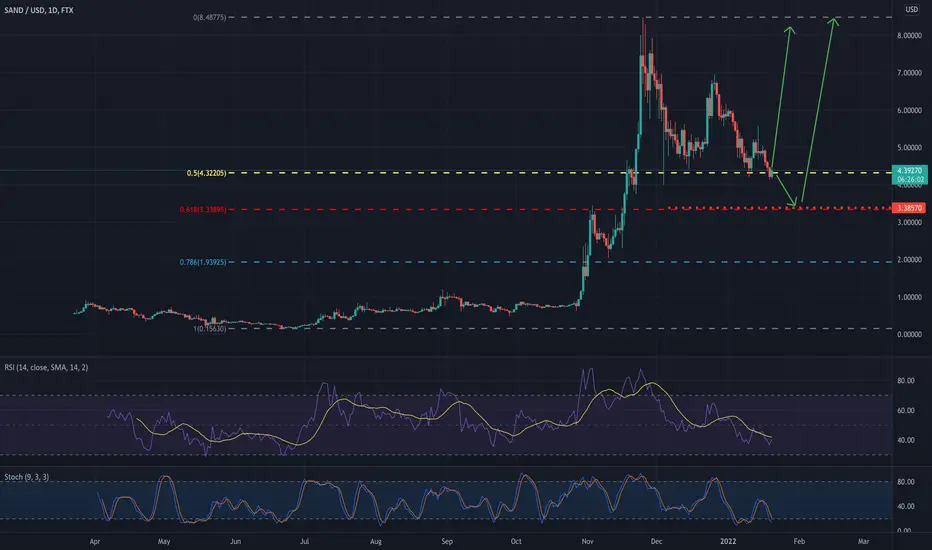Click 40.00 on the RSI pane axis
Viewport: 932px width, 550px height.
pyautogui.click(x=906, y=440)
